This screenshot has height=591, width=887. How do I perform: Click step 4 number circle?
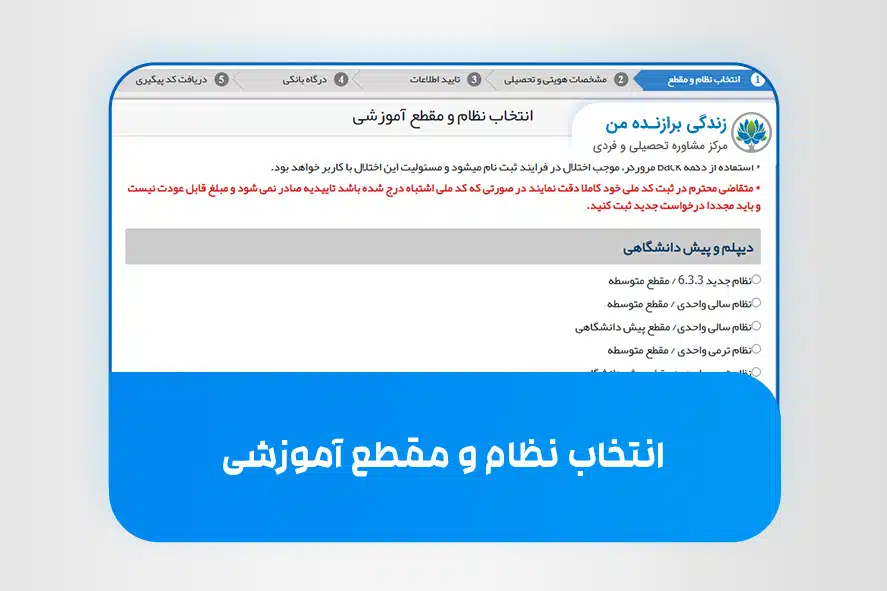tap(341, 80)
